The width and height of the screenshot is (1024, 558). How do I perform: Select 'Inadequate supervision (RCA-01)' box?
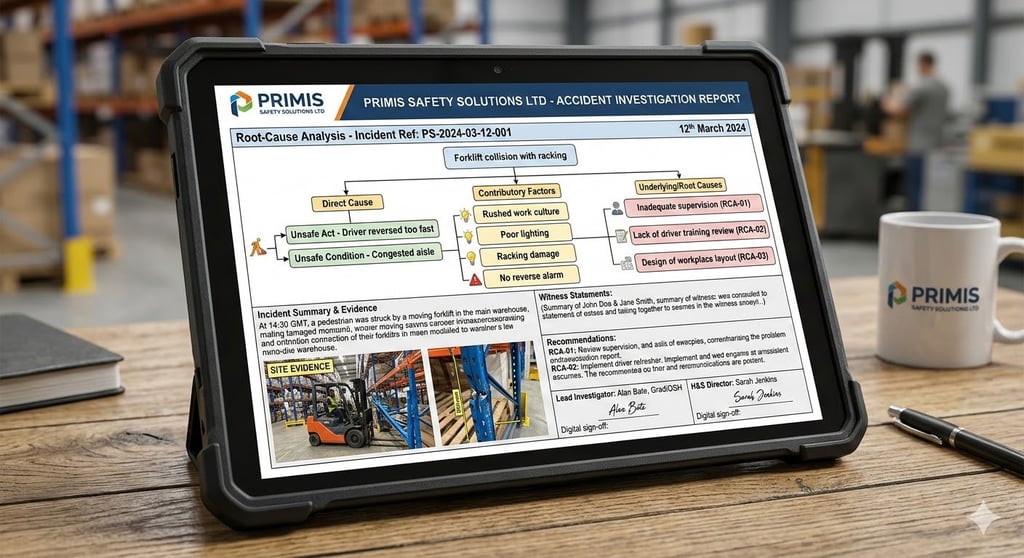pos(693,205)
